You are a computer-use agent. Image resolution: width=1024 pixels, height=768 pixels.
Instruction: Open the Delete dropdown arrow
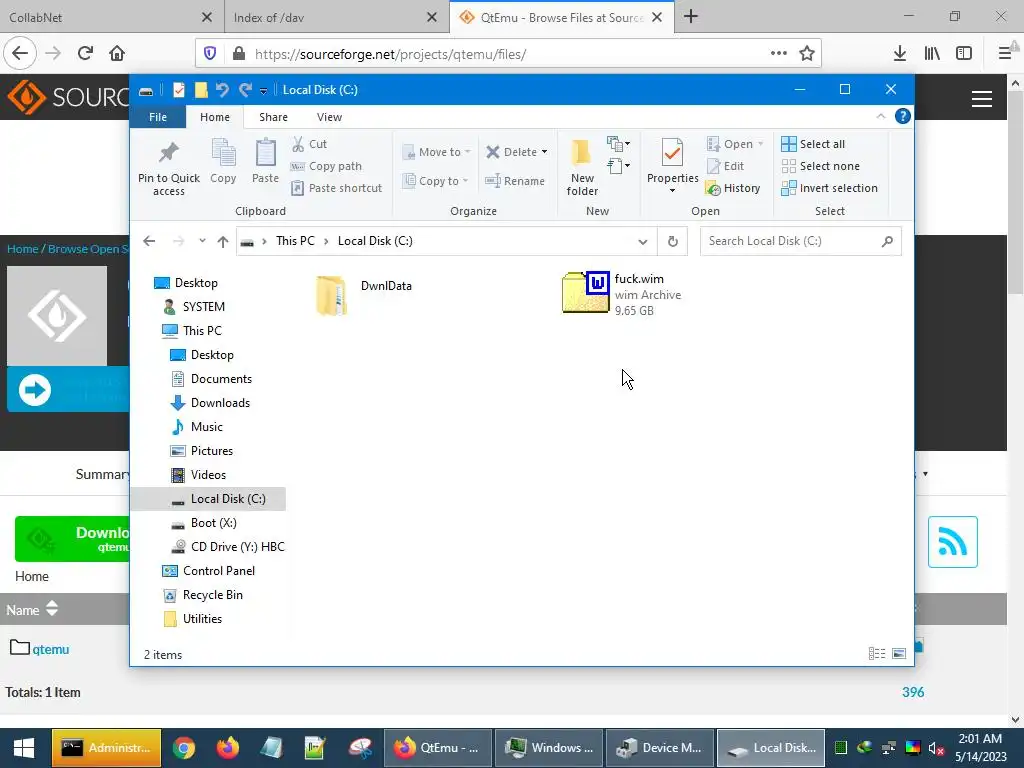click(544, 152)
